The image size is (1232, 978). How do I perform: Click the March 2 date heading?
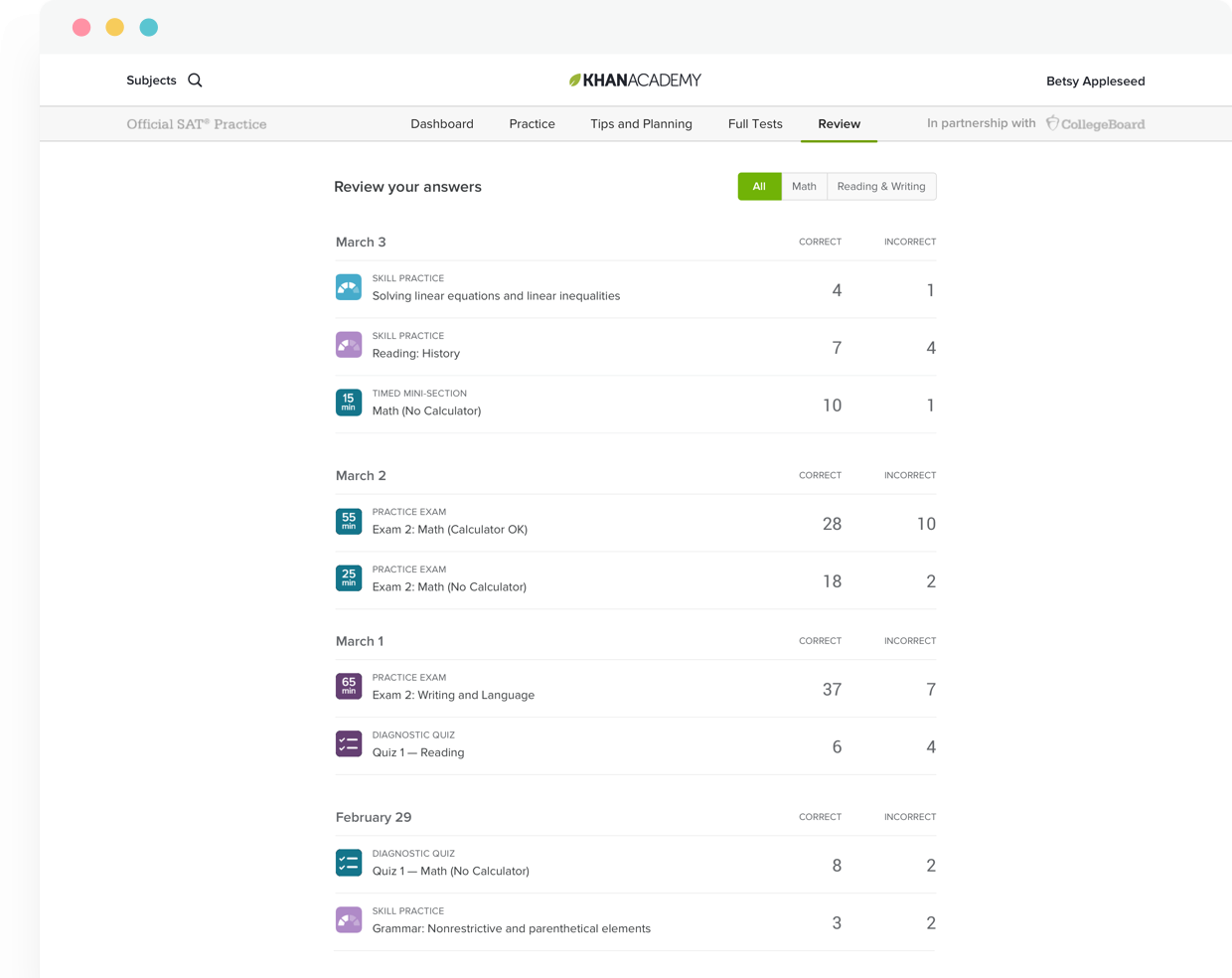(x=361, y=476)
